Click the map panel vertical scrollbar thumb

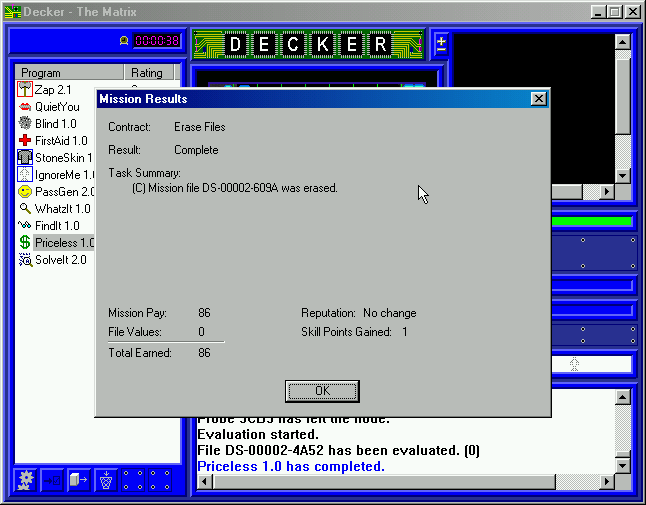pyautogui.click(x=623, y=96)
